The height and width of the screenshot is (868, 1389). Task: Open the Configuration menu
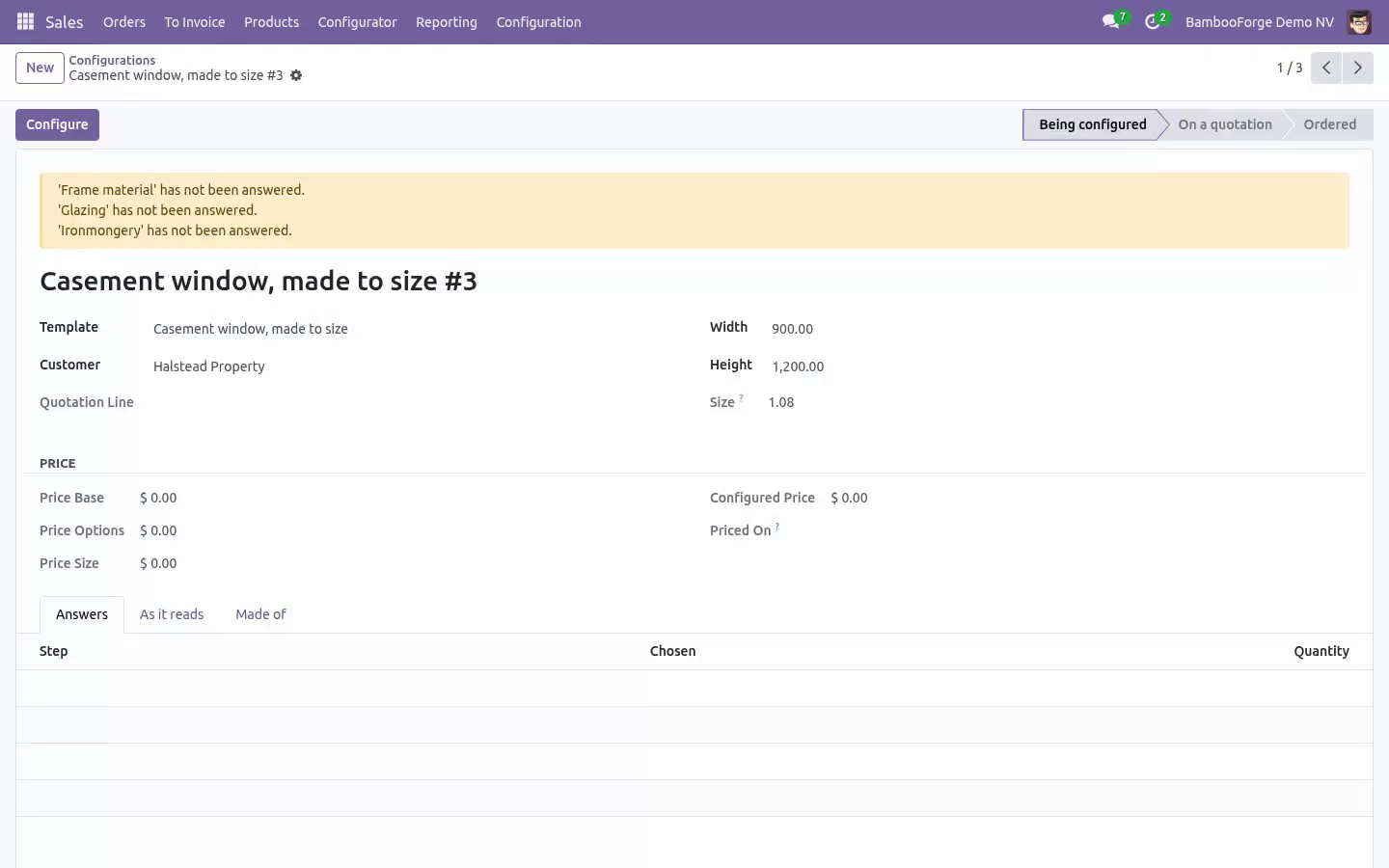click(x=538, y=21)
